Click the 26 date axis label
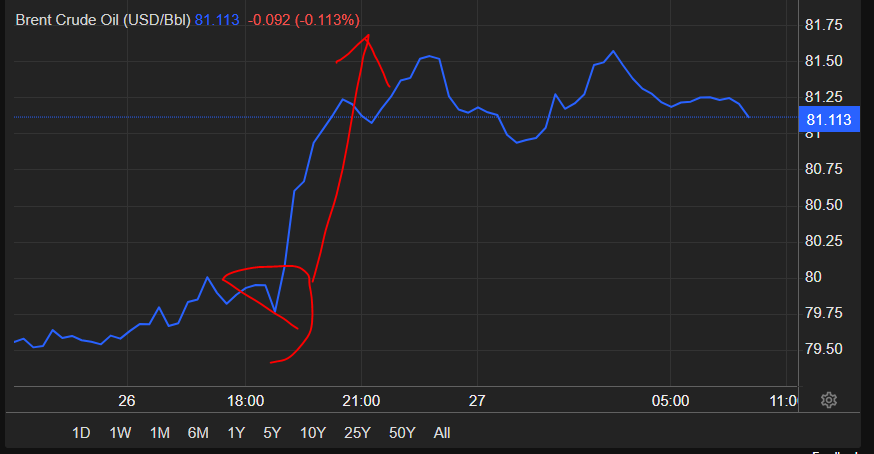Screen dimensions: 874x454 126,401
